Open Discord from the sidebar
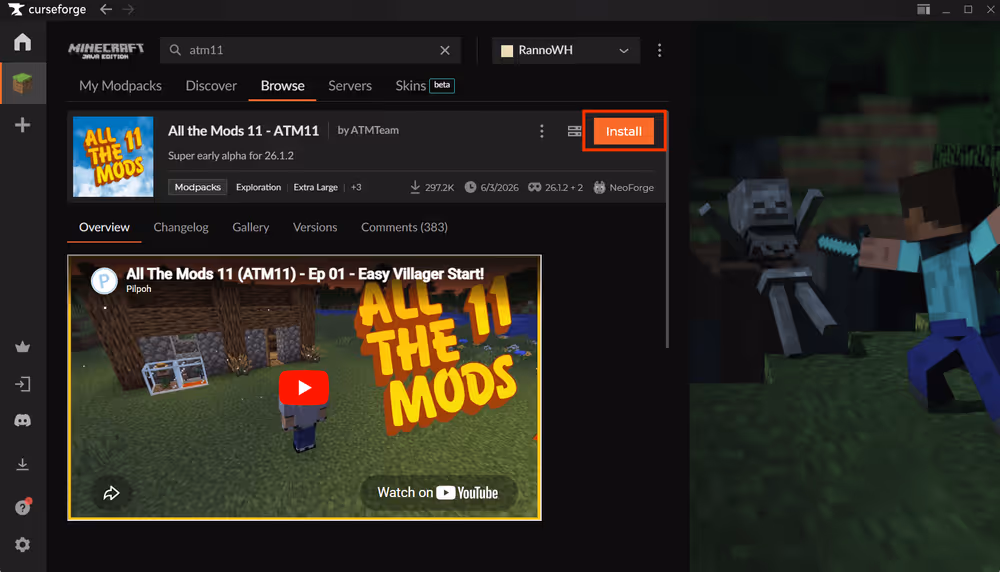Screen dimensions: 1000x572 [x=22, y=421]
